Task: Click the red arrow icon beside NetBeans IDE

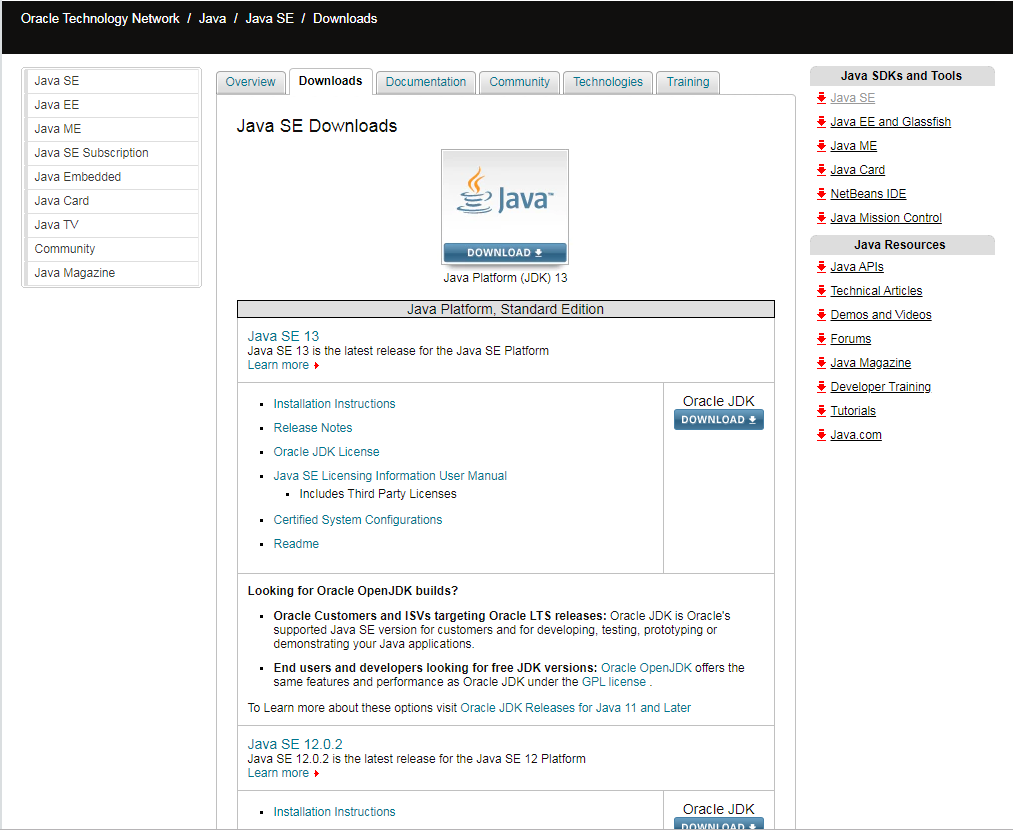Action: pyautogui.click(x=821, y=193)
